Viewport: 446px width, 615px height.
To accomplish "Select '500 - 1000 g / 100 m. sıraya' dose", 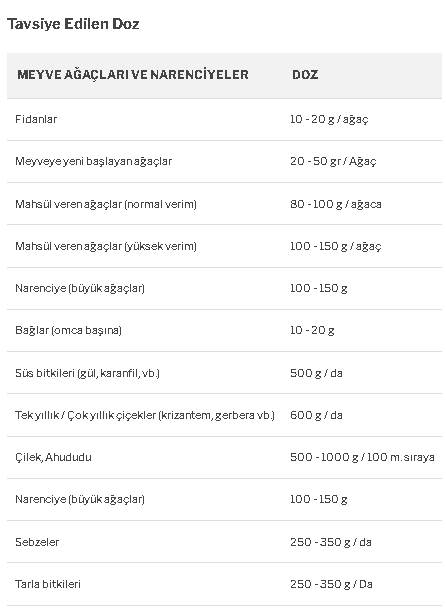I will pyautogui.click(x=362, y=457).
